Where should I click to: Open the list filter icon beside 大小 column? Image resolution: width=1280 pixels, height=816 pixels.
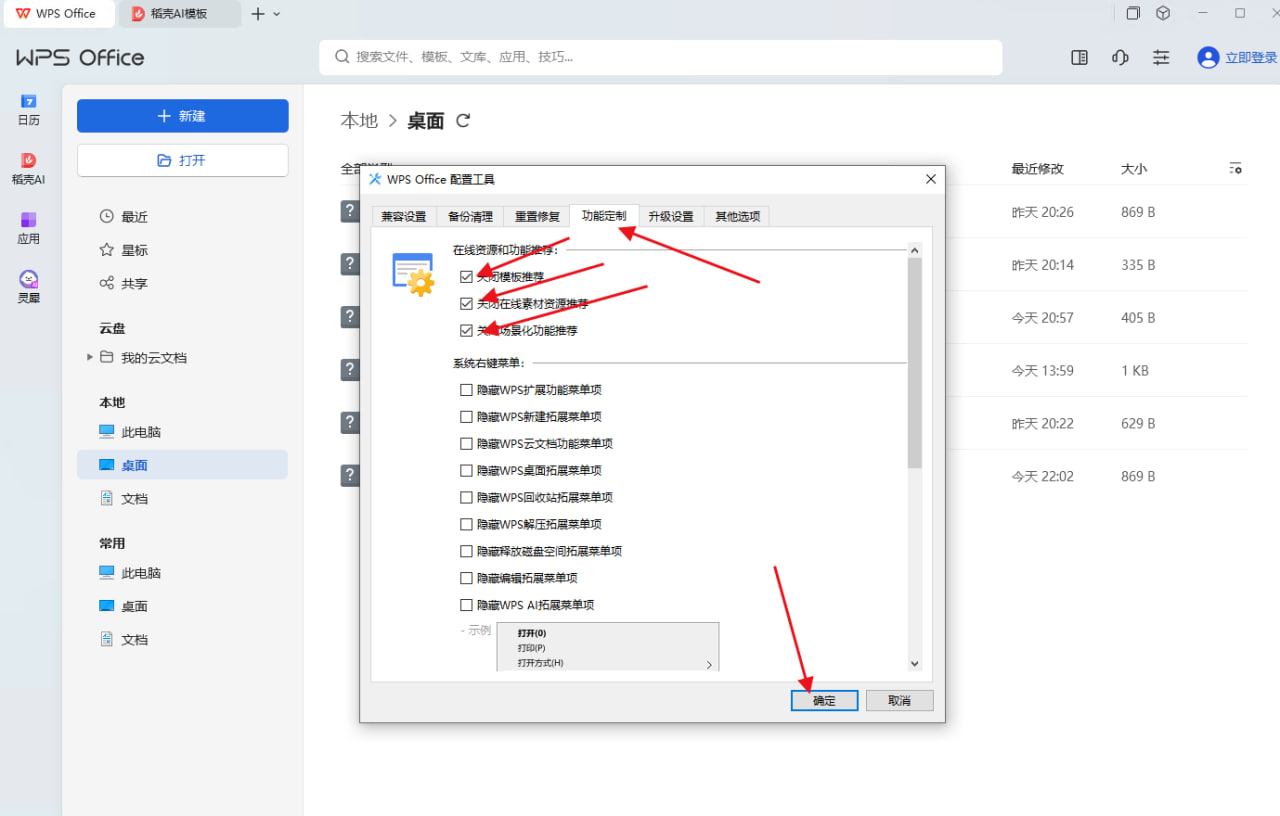[1236, 168]
